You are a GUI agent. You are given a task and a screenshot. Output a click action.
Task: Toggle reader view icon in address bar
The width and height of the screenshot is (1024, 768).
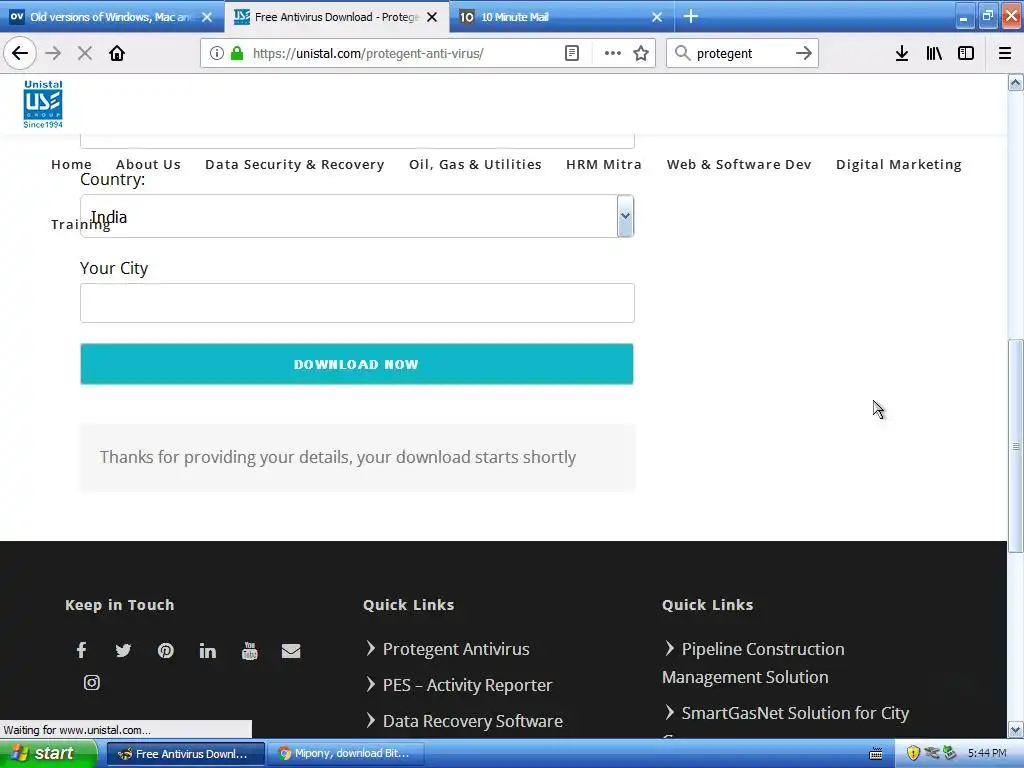(571, 53)
